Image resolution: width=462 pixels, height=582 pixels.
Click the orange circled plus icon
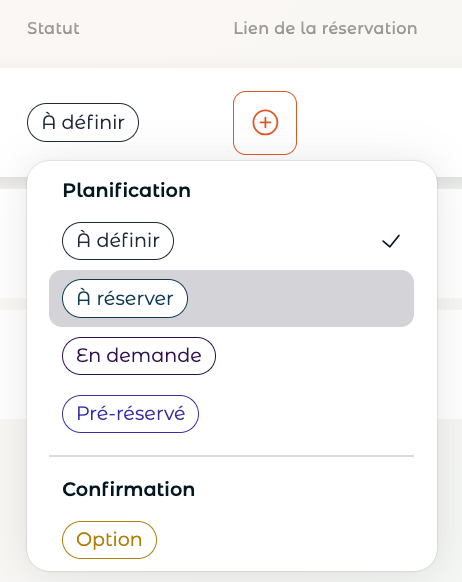[x=265, y=122]
